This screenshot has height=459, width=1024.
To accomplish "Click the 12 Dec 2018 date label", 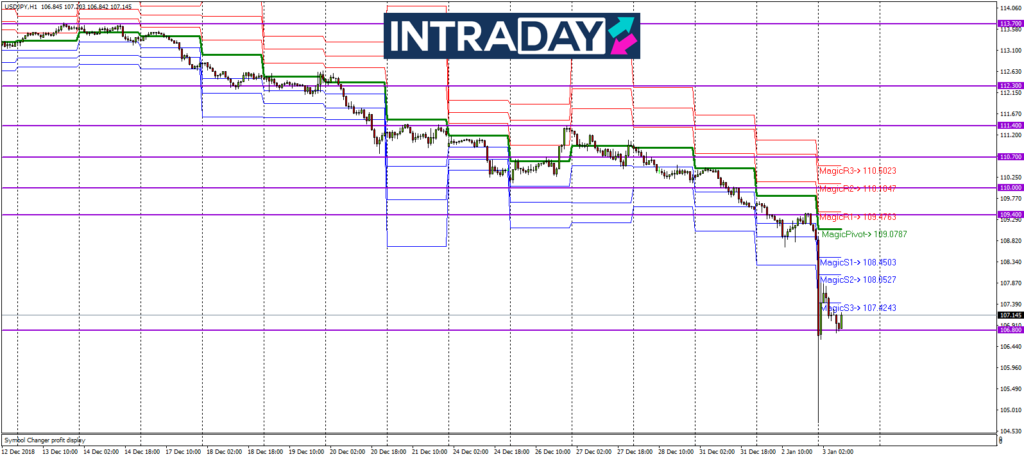I will pyautogui.click(x=19, y=453).
